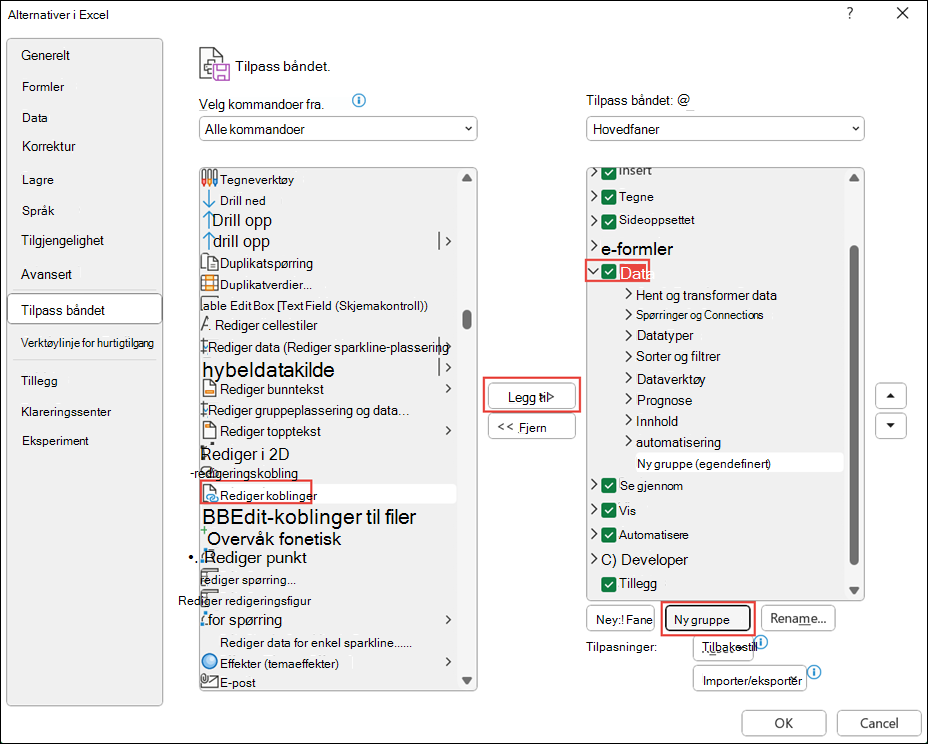Expand the Hent og transformer data group
The image size is (928, 744).
629,294
